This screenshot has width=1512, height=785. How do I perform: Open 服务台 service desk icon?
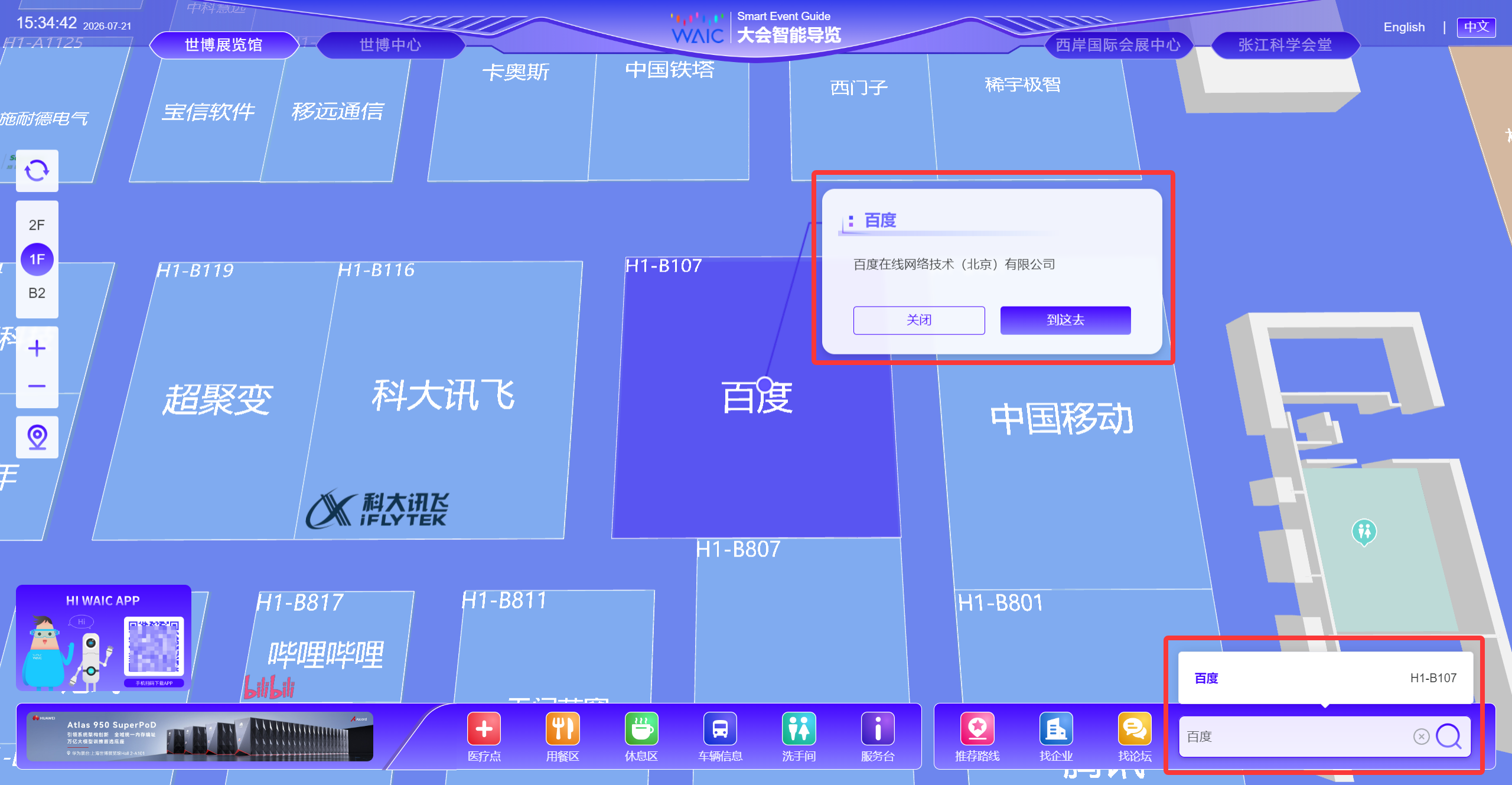coord(878,729)
